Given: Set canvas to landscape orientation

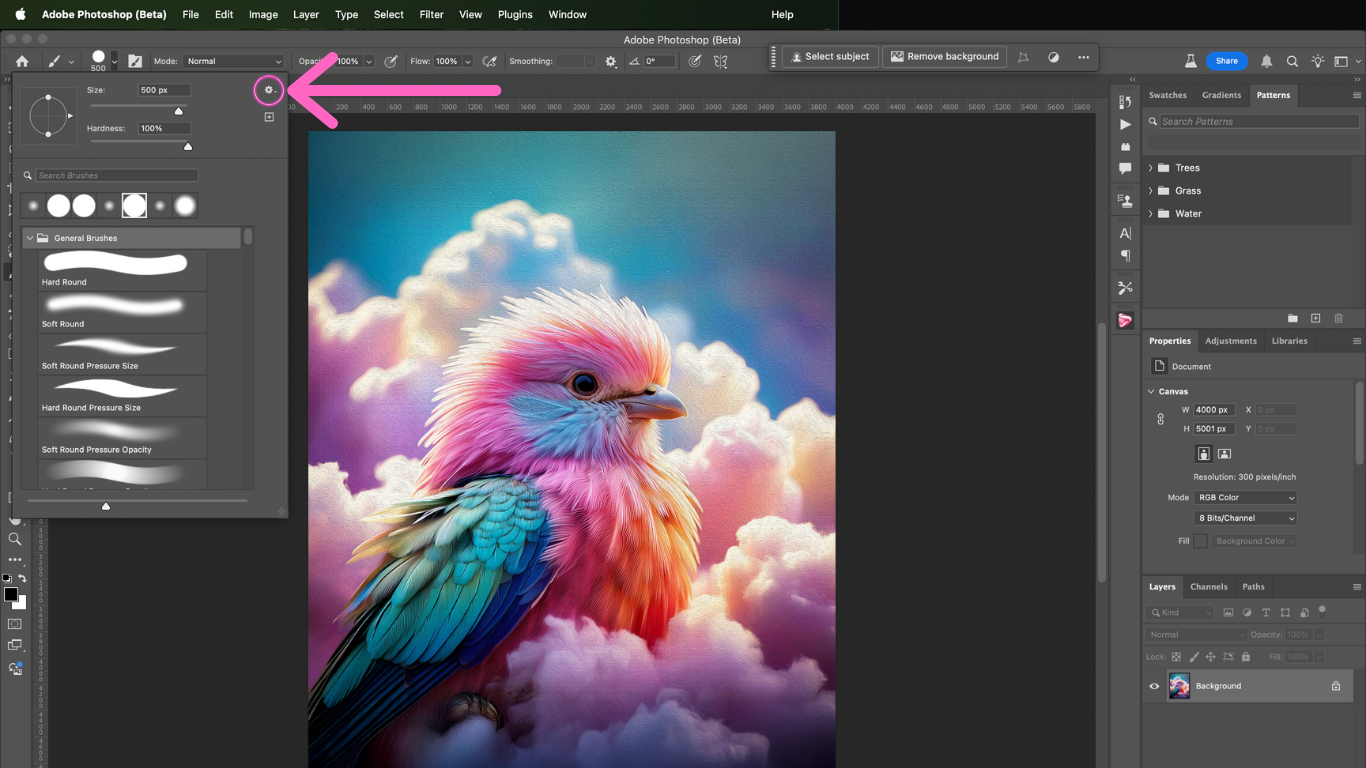Looking at the screenshot, I should pos(1225,454).
